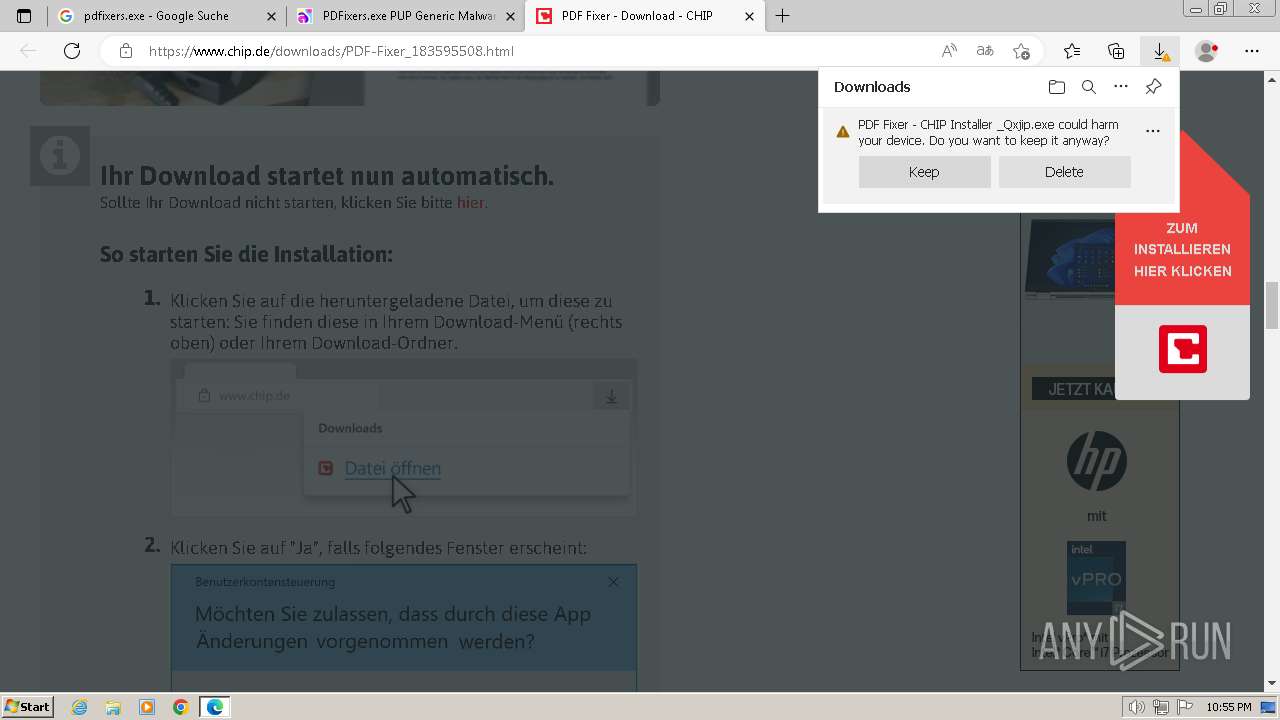The width and height of the screenshot is (1280, 720).
Task: Keep the PDF Fixer CHIP Installer file
Action: tap(924, 172)
